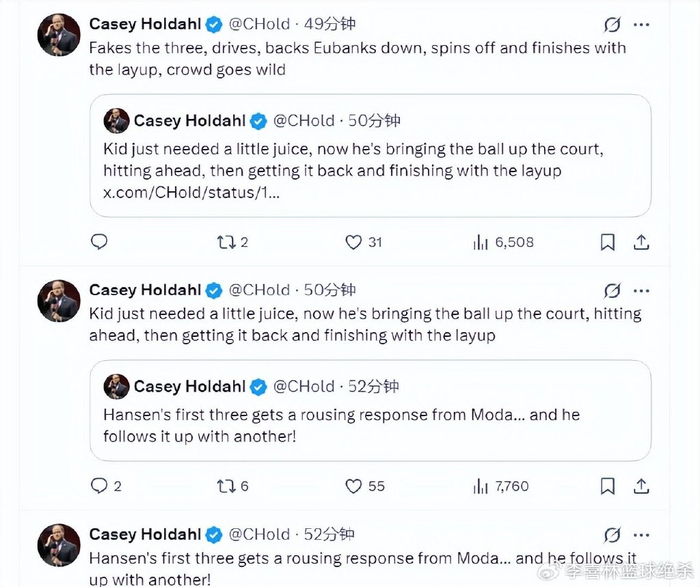Reply to the 'Fakes the three' tweet
700x587 pixels.
pos(99,242)
